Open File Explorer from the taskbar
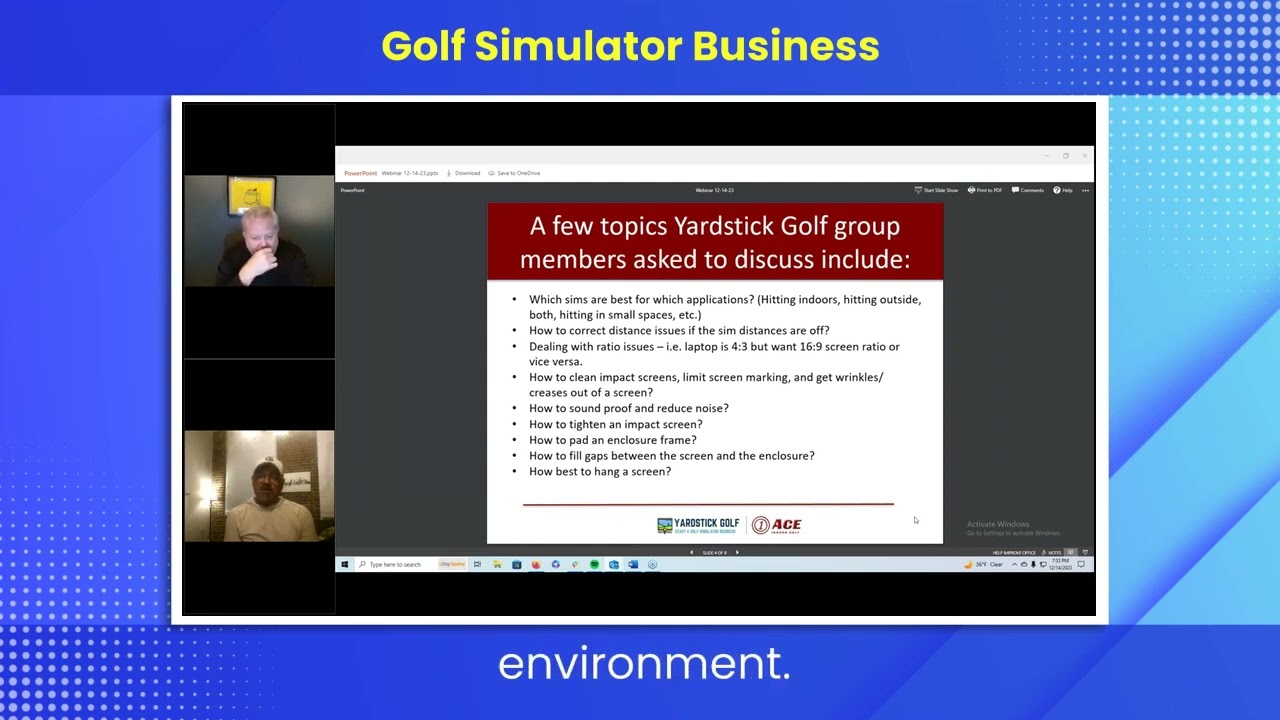 click(497, 564)
